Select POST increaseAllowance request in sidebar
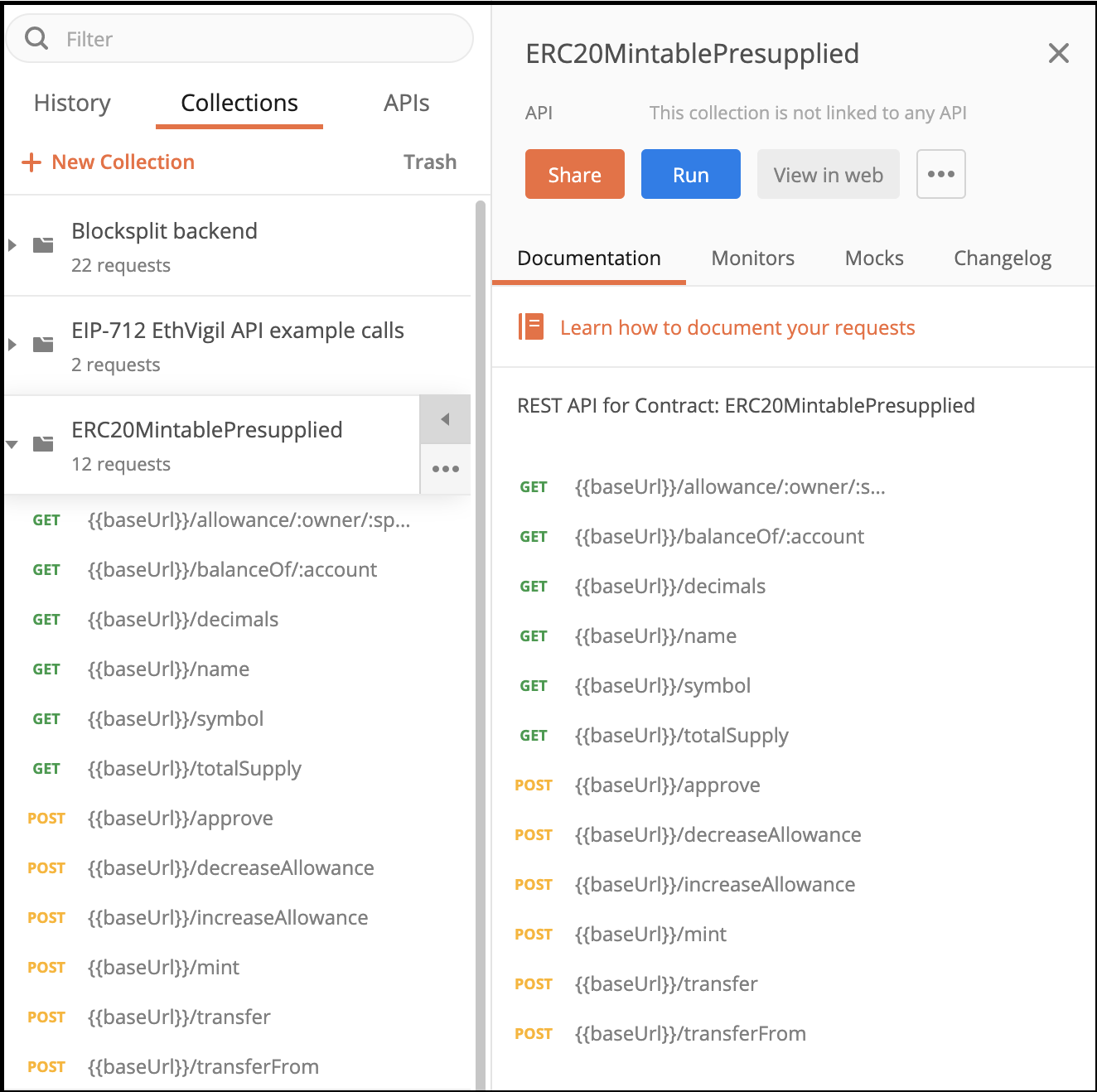 [237, 918]
